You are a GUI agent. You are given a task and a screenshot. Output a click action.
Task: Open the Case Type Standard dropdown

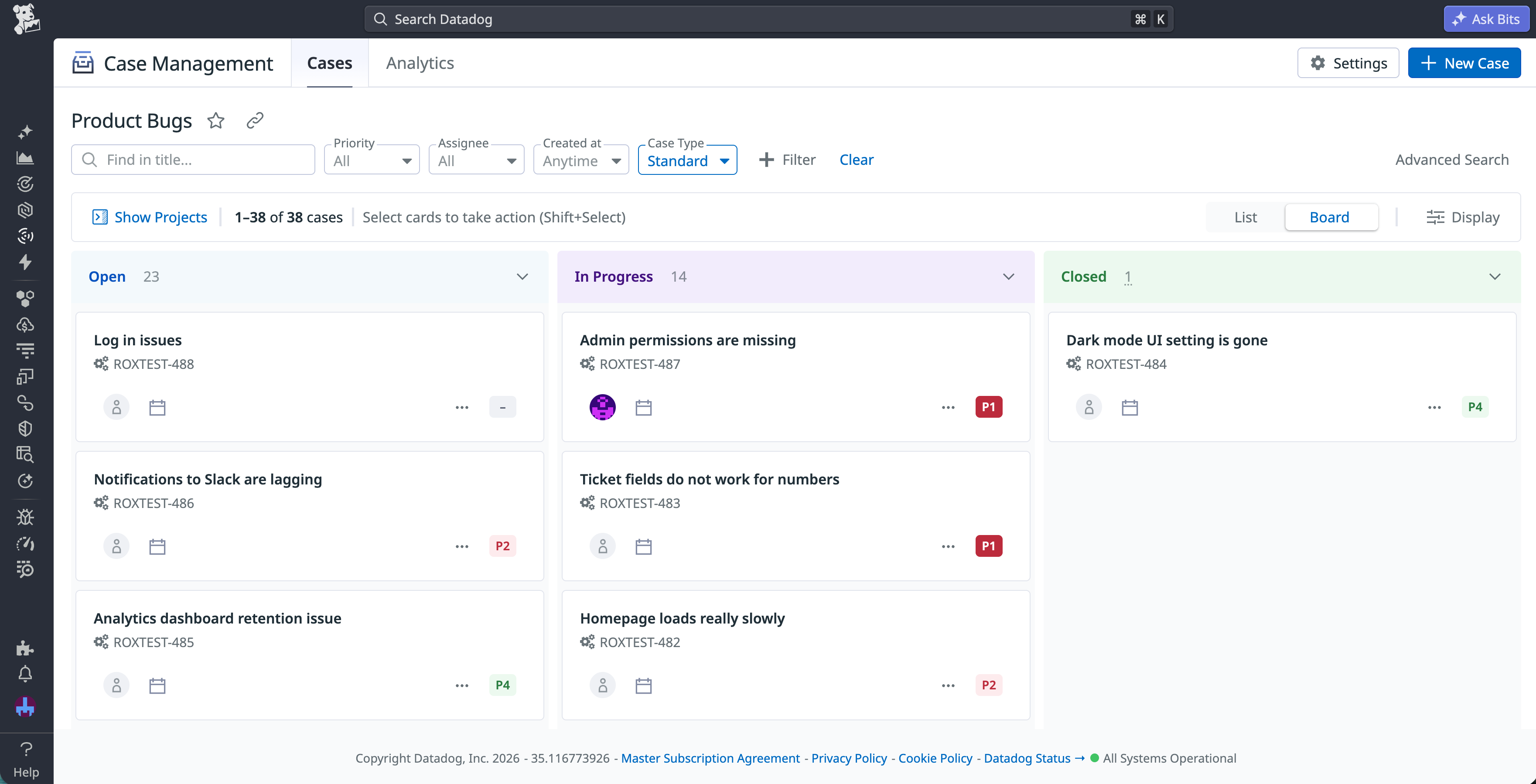687,160
